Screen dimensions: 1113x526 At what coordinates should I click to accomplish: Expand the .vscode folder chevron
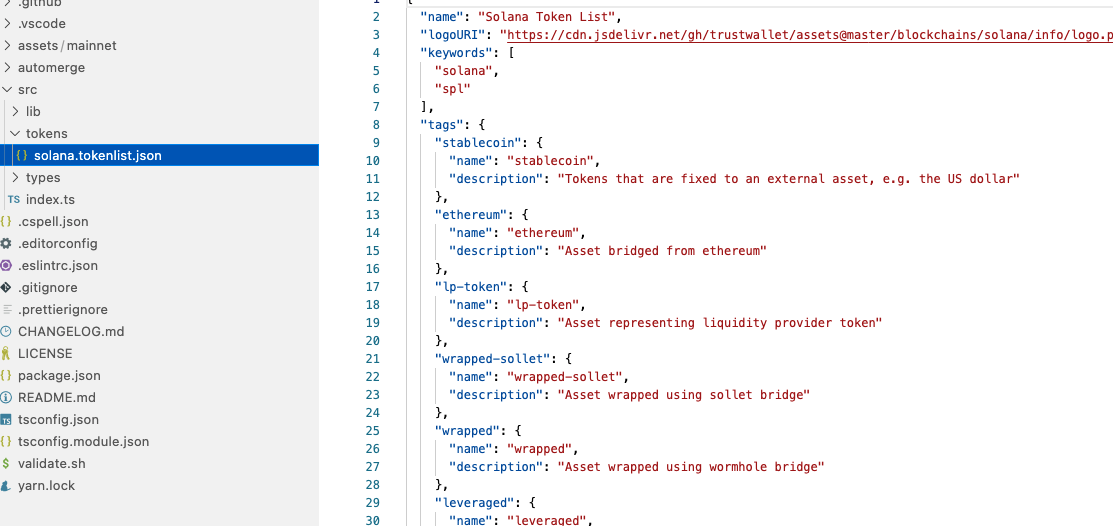click(7, 23)
